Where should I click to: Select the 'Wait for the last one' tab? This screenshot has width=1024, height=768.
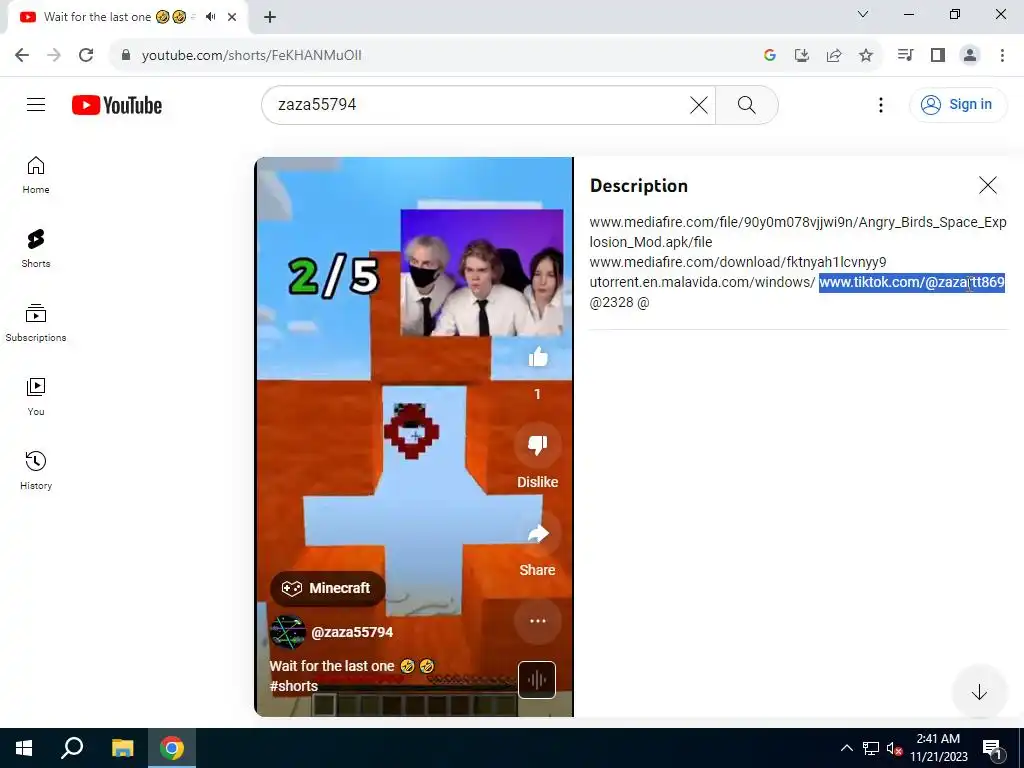click(128, 18)
